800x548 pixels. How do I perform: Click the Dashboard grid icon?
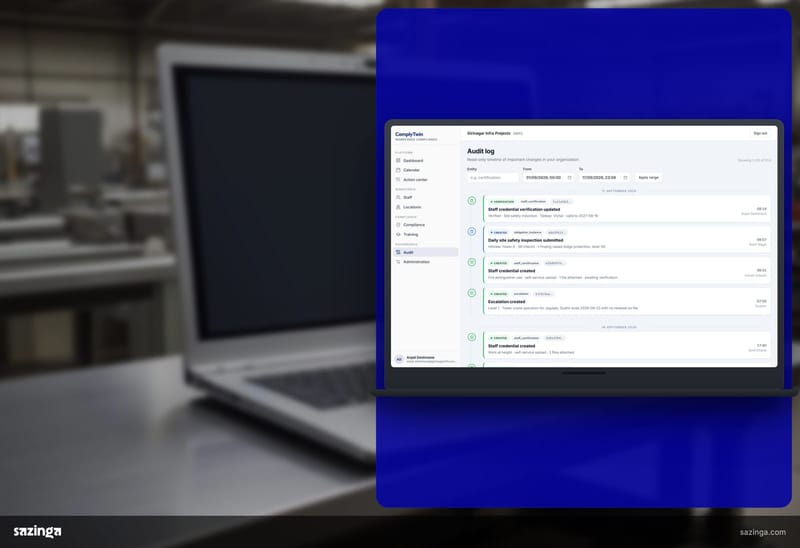(x=398, y=160)
